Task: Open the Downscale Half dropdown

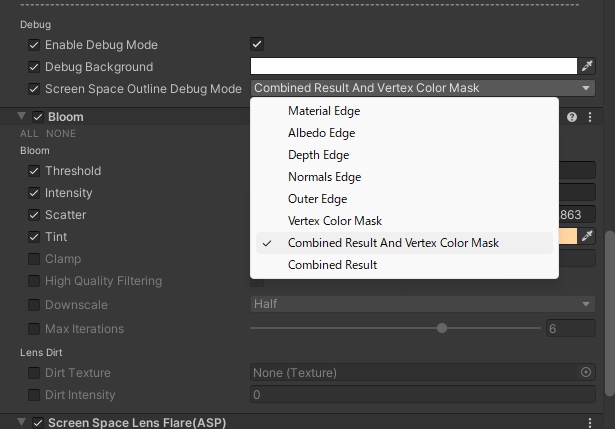Action: point(422,304)
